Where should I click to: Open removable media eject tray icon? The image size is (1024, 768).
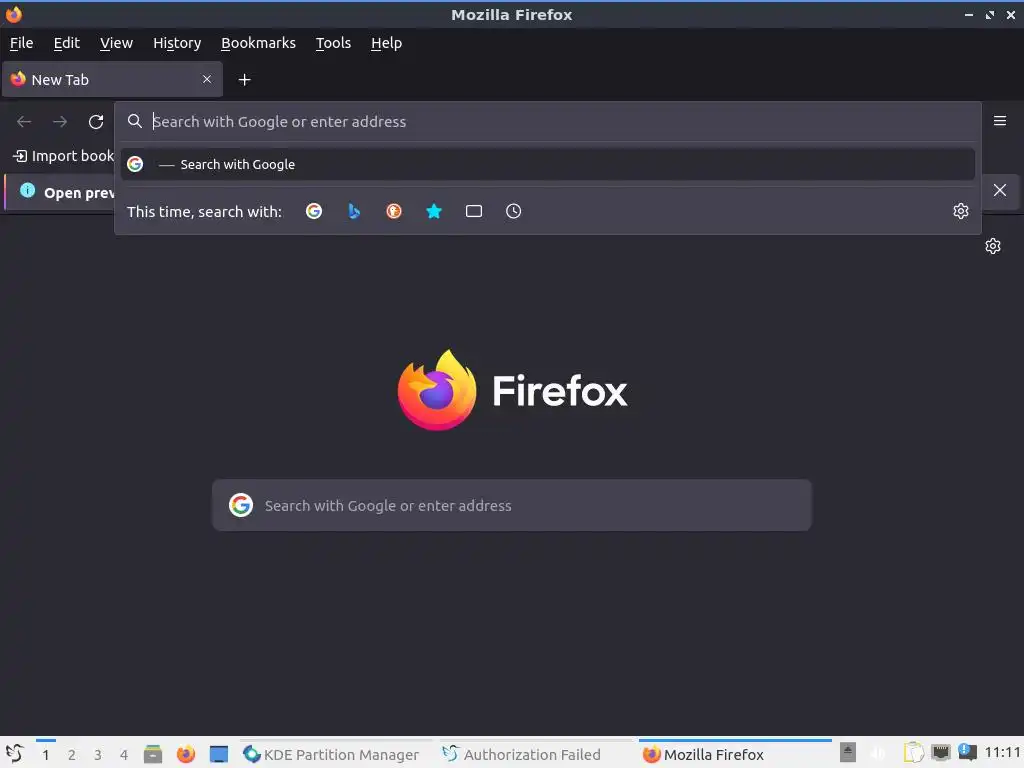click(x=848, y=753)
